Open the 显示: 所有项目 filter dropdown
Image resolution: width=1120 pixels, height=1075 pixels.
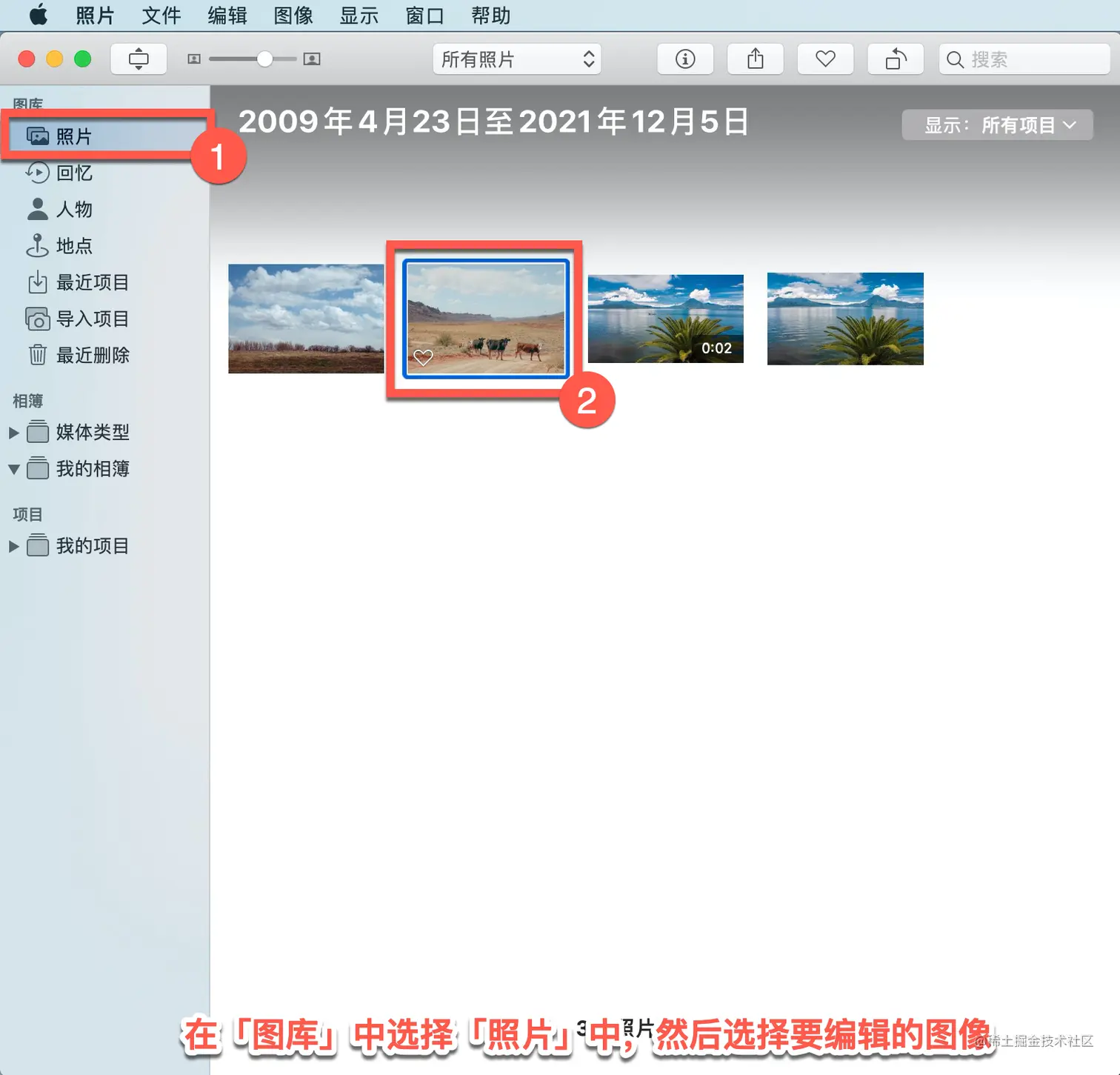tap(997, 125)
